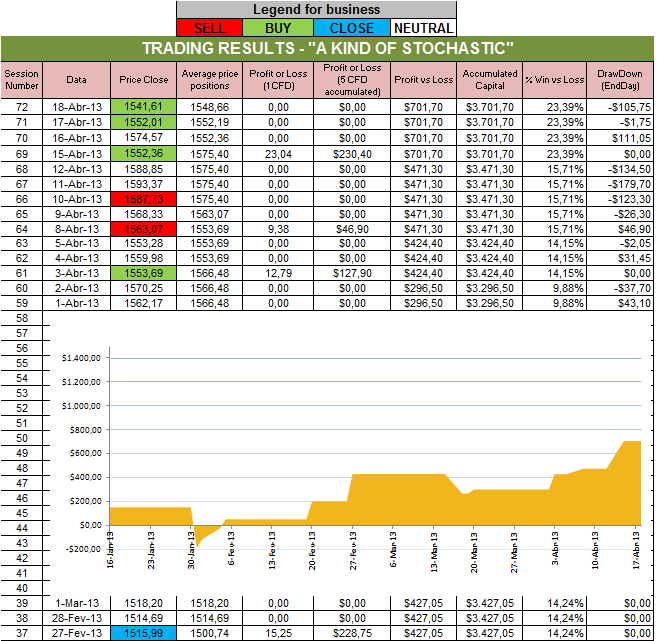This screenshot has height=641, width=668.
Task: Click the drawdown cell $111,05
Action: [x=620, y=138]
